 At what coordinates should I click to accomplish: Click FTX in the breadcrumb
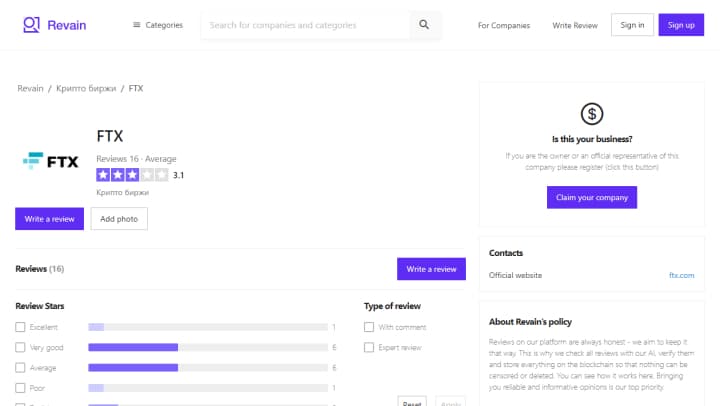pos(136,88)
